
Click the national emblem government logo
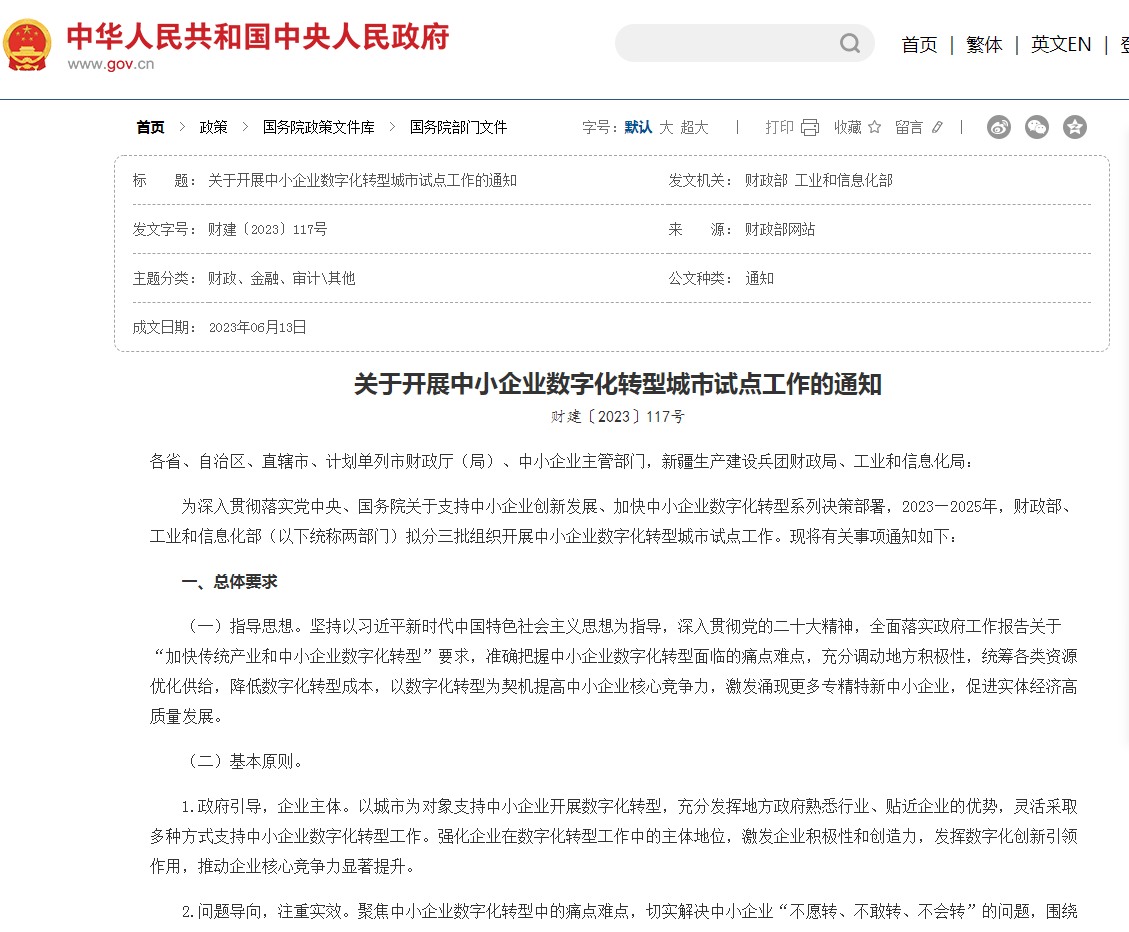pyautogui.click(x=28, y=44)
